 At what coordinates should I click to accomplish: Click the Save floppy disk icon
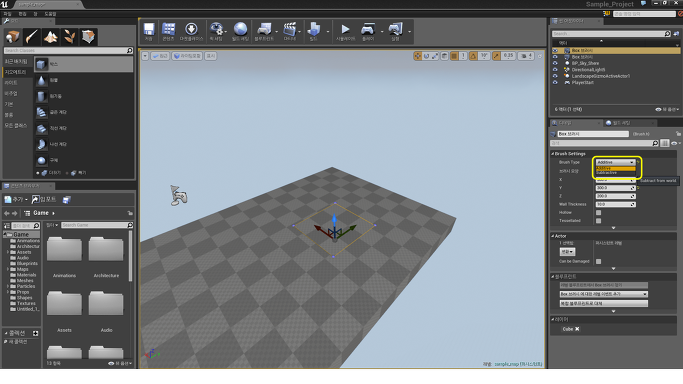tap(149, 29)
